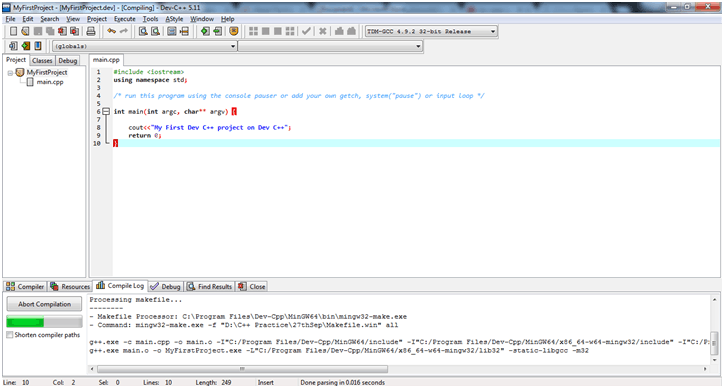Screen dimensions: 724x388
Task: Click the Find toolbar icon
Action: 143,31
